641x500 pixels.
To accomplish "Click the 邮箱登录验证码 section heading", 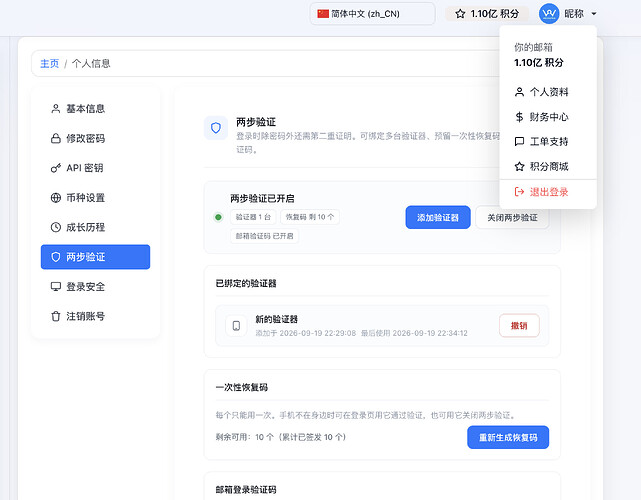I will click(x=246, y=489).
